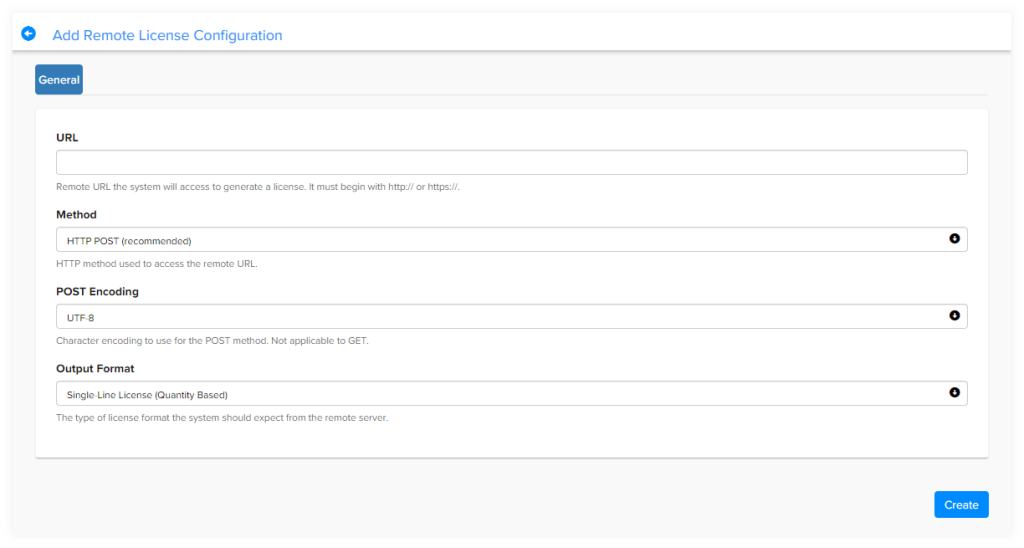
Task: Click the Remote URL help text
Action: click(258, 187)
